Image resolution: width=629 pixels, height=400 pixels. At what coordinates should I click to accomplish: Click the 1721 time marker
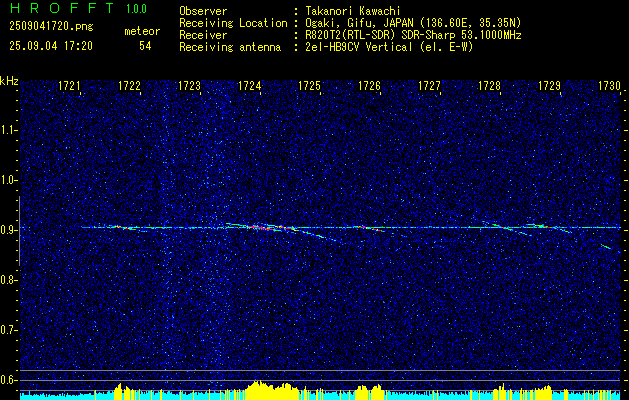click(x=70, y=86)
